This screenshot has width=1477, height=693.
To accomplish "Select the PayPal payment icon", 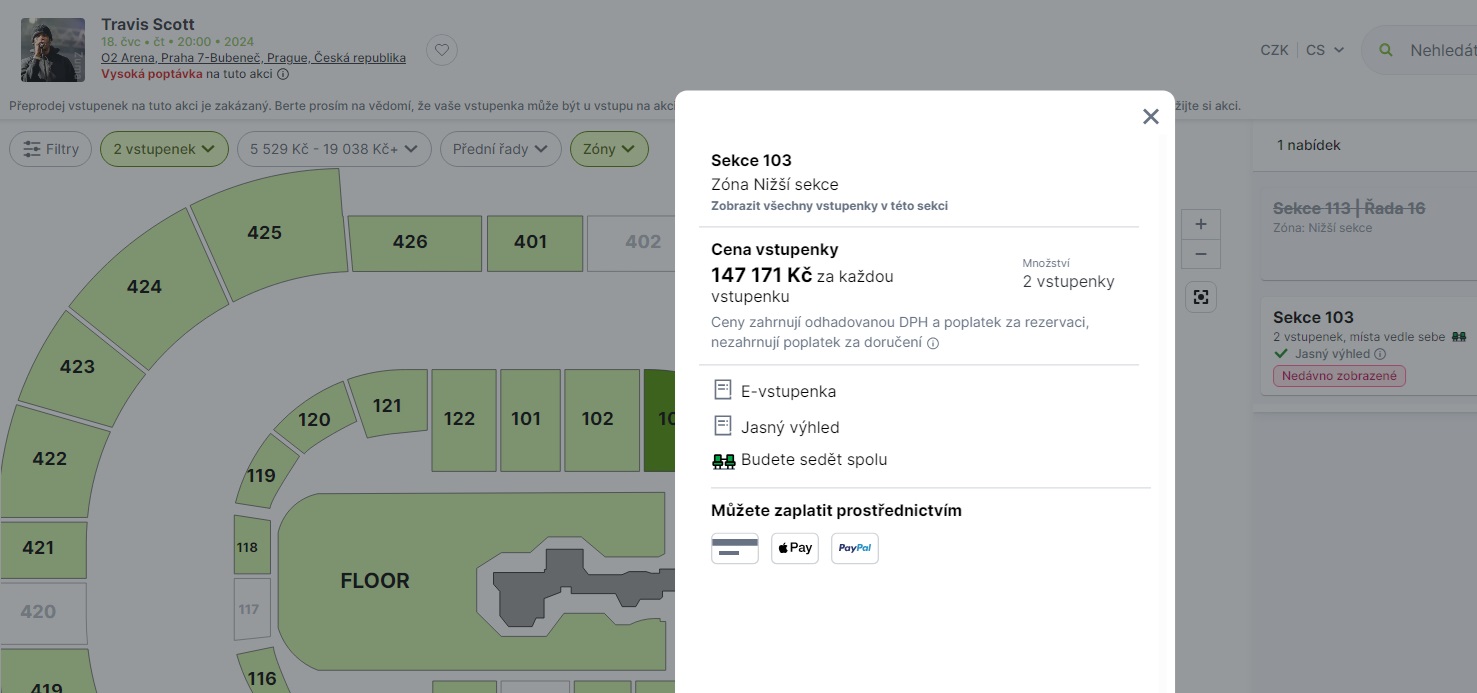I will click(854, 548).
